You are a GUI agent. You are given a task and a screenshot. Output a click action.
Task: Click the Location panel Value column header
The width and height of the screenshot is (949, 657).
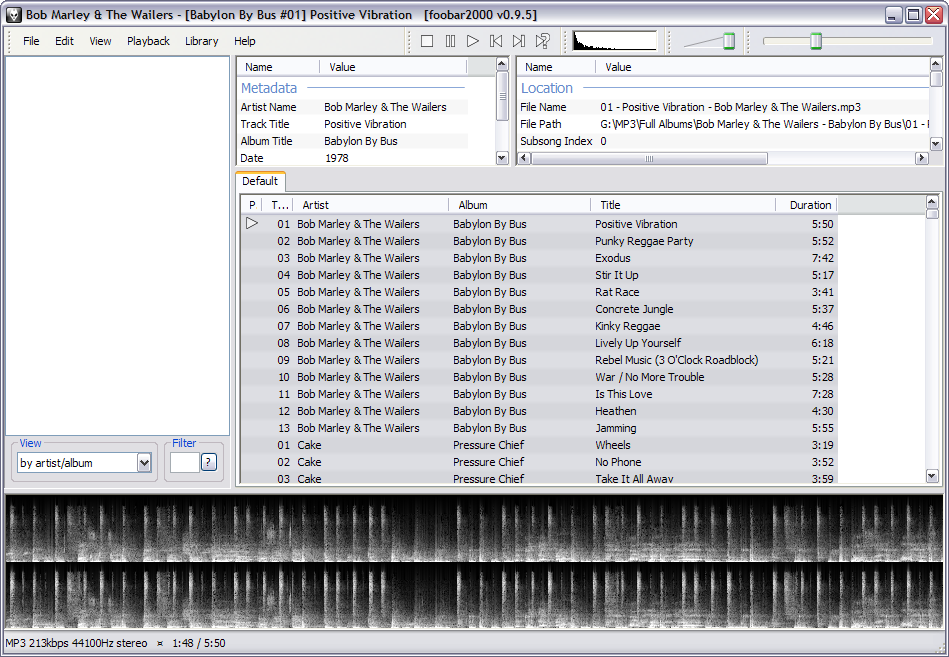[x=763, y=67]
